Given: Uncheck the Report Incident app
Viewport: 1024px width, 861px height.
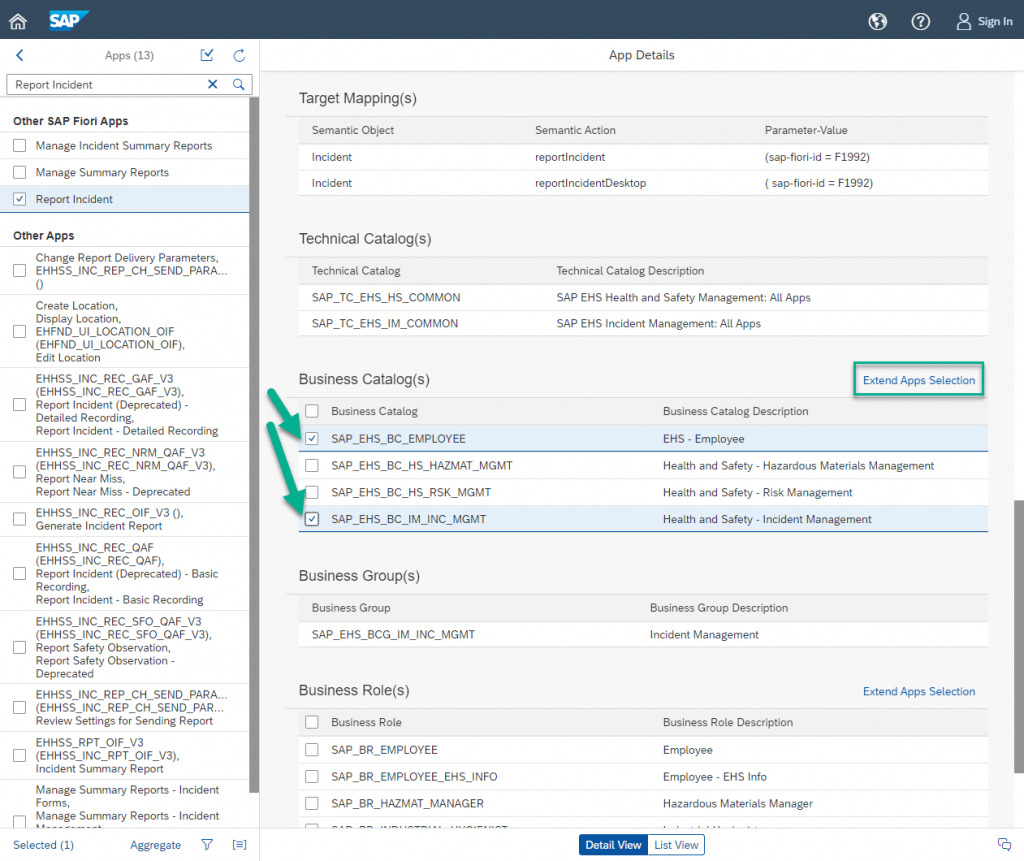Looking at the screenshot, I should point(20,199).
